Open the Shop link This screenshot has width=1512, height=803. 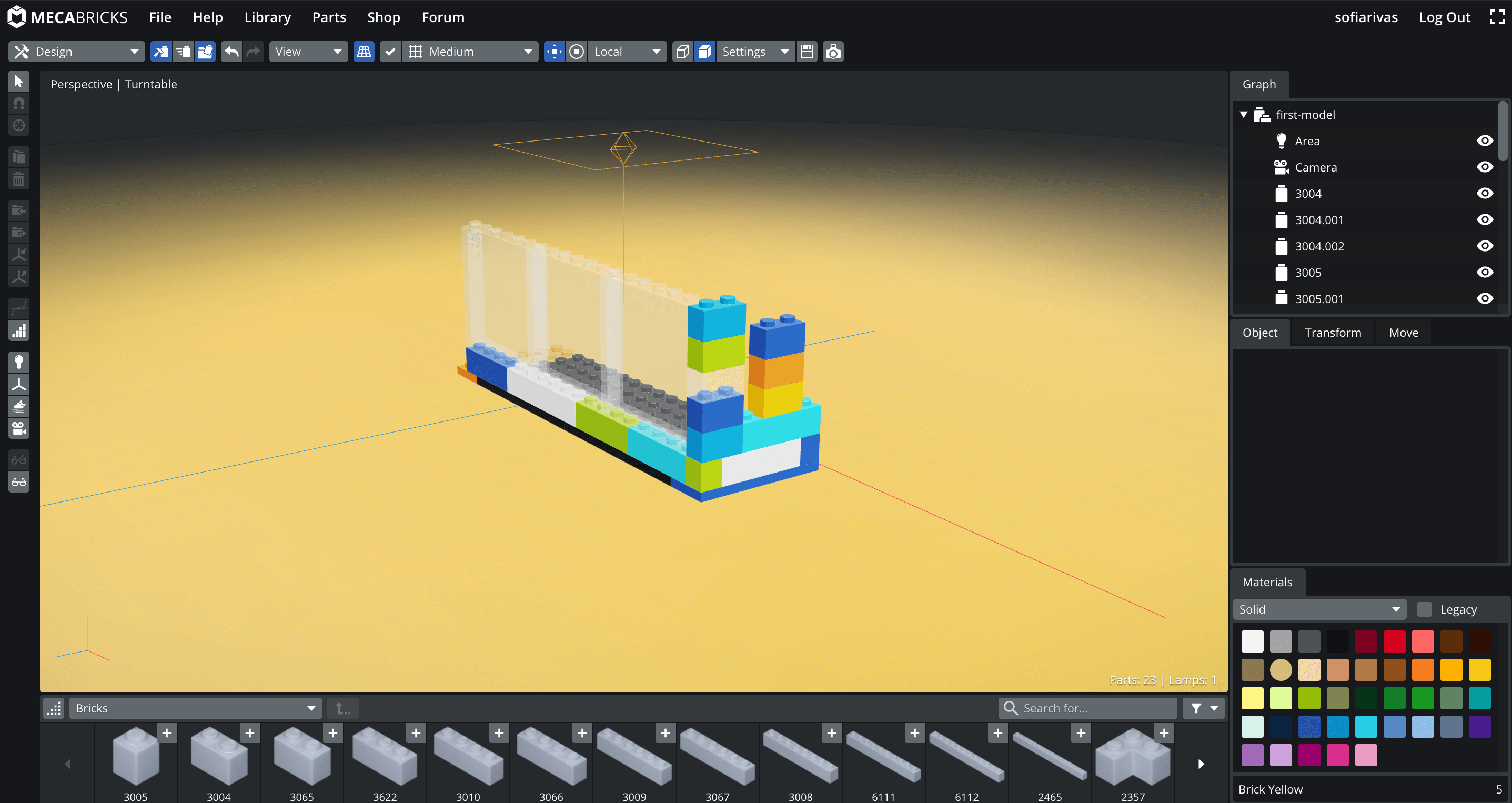(x=384, y=17)
